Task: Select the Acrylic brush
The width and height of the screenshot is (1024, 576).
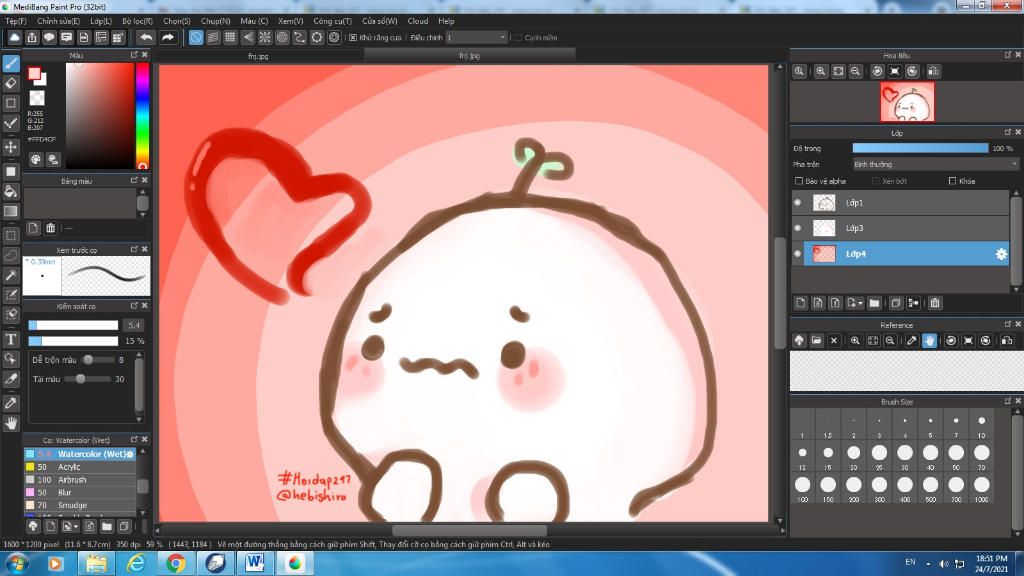Action: pos(80,467)
